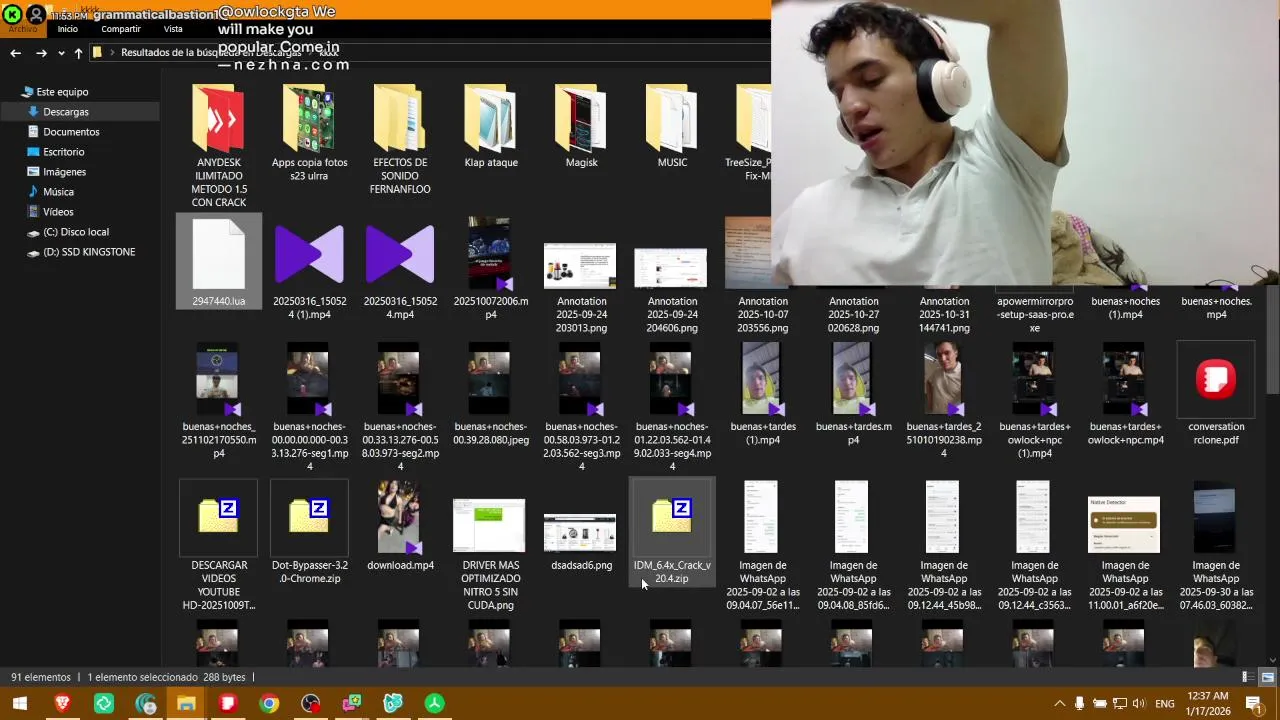
Task: Select the 2947440.lua file
Action: coord(219,262)
